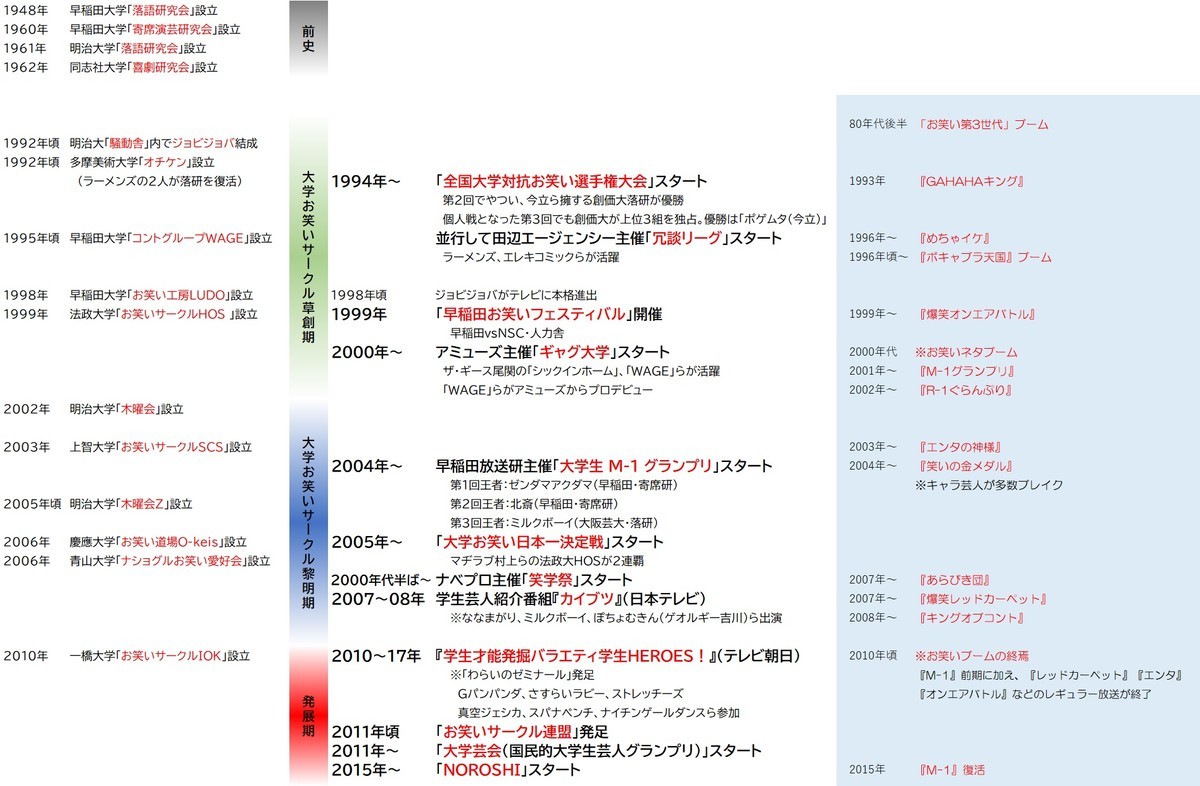
Task: Select 1962年 同志社大学「喜劇研究会」設立
Action: coord(111,67)
